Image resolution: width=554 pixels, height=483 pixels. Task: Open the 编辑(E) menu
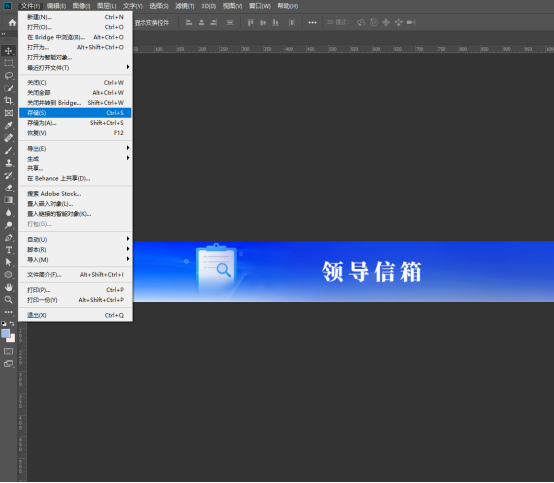(56, 6)
